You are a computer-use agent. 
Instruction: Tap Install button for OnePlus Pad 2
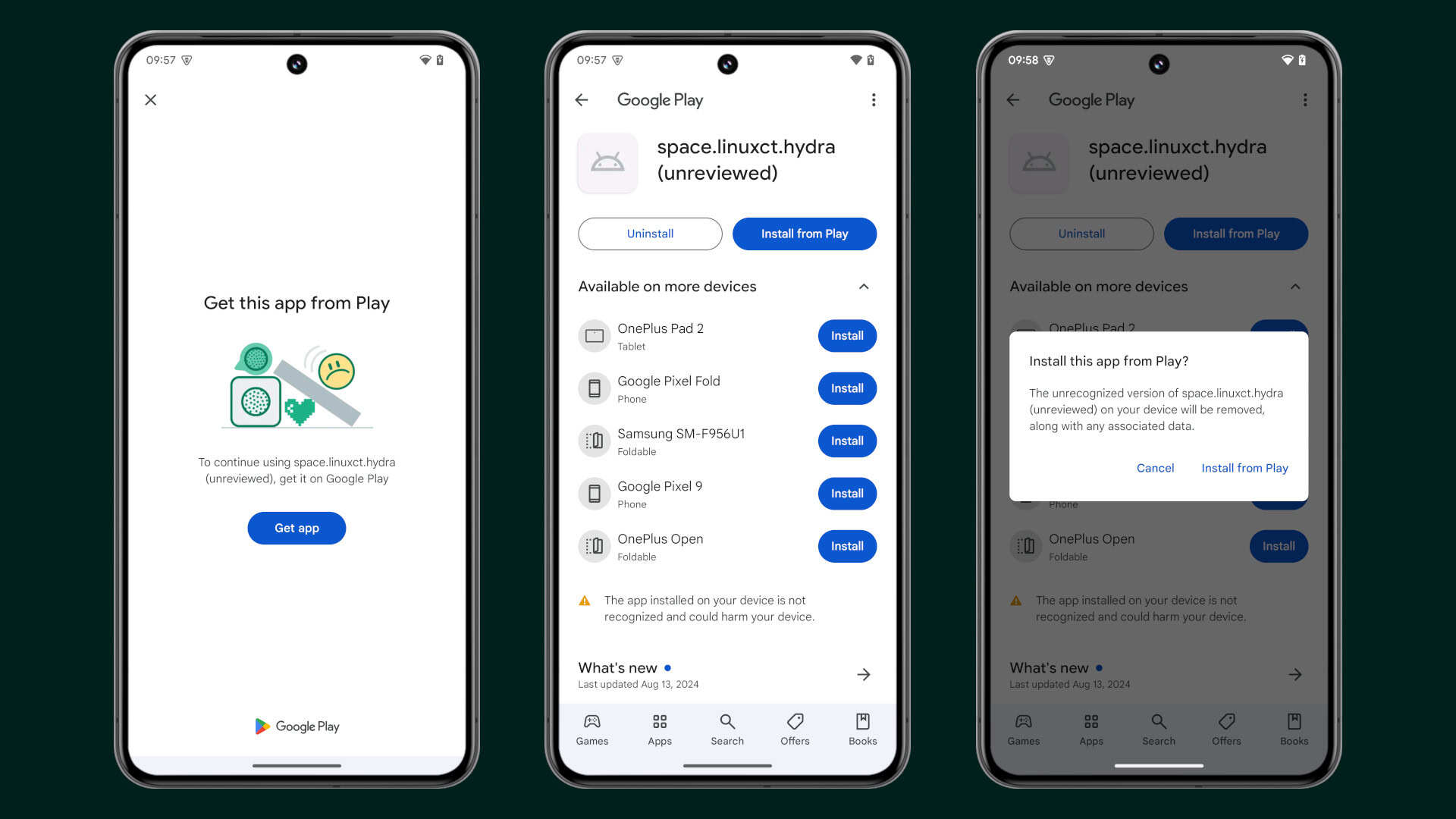(x=846, y=335)
